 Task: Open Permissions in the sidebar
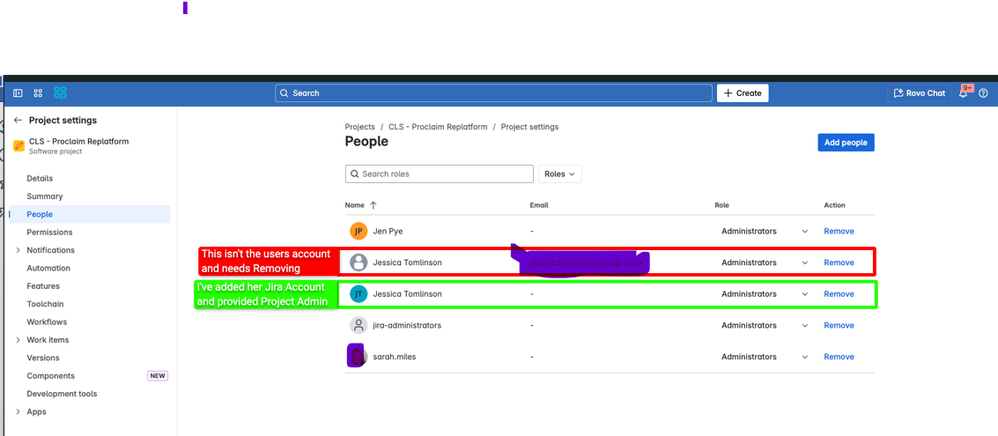point(50,232)
